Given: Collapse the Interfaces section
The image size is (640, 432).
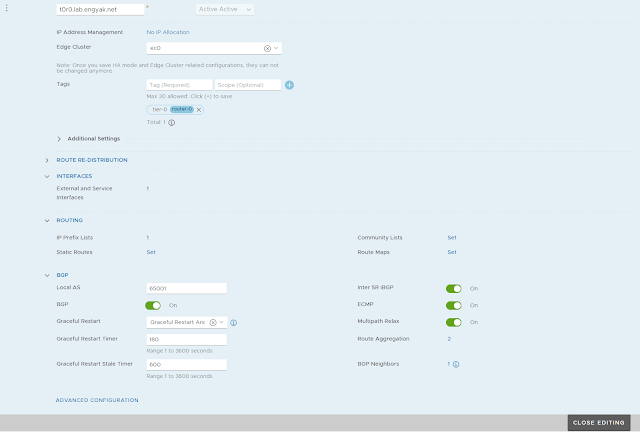Looking at the screenshot, I should pos(47,176).
